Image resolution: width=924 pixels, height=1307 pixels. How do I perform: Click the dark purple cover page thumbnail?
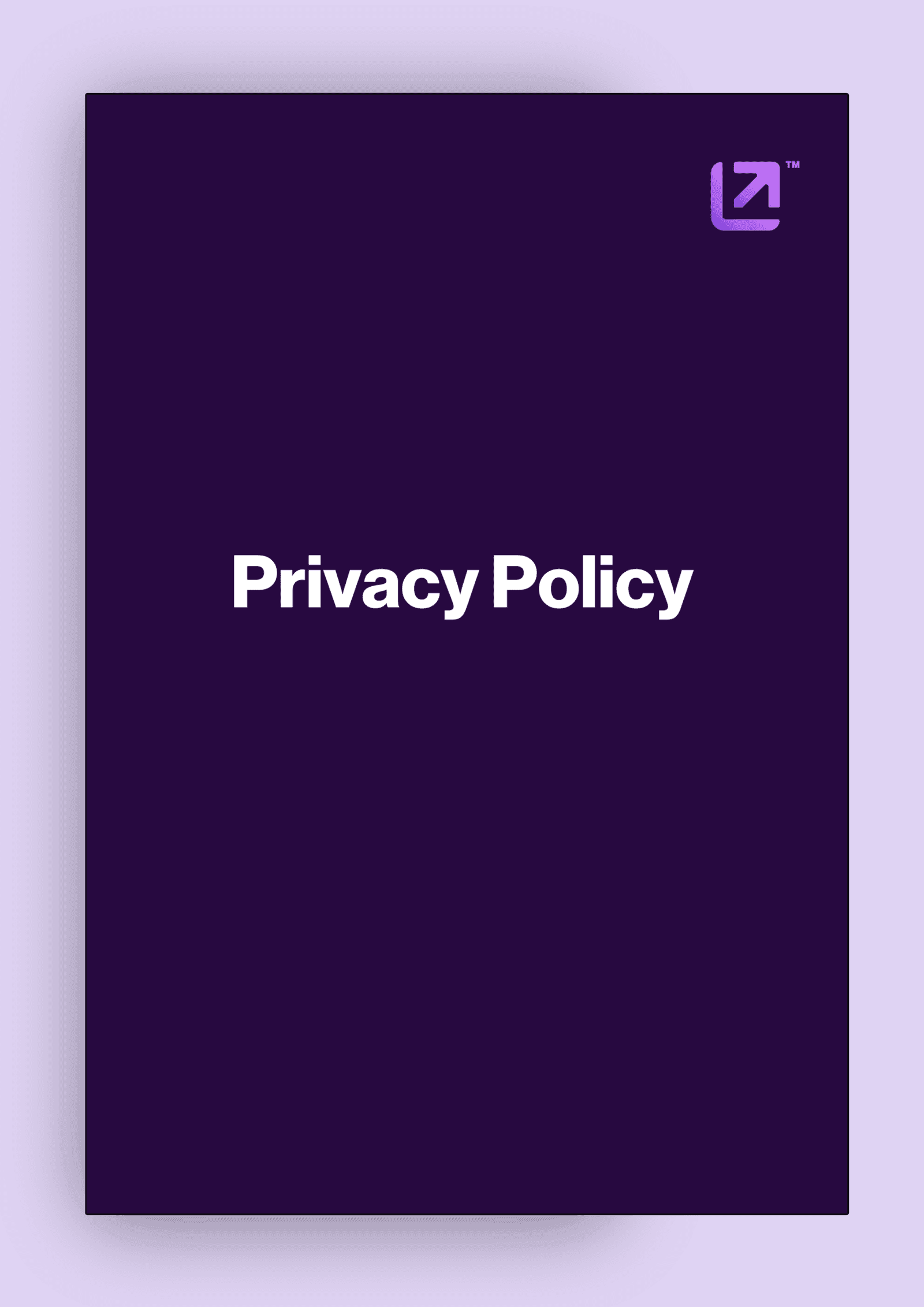click(x=467, y=654)
